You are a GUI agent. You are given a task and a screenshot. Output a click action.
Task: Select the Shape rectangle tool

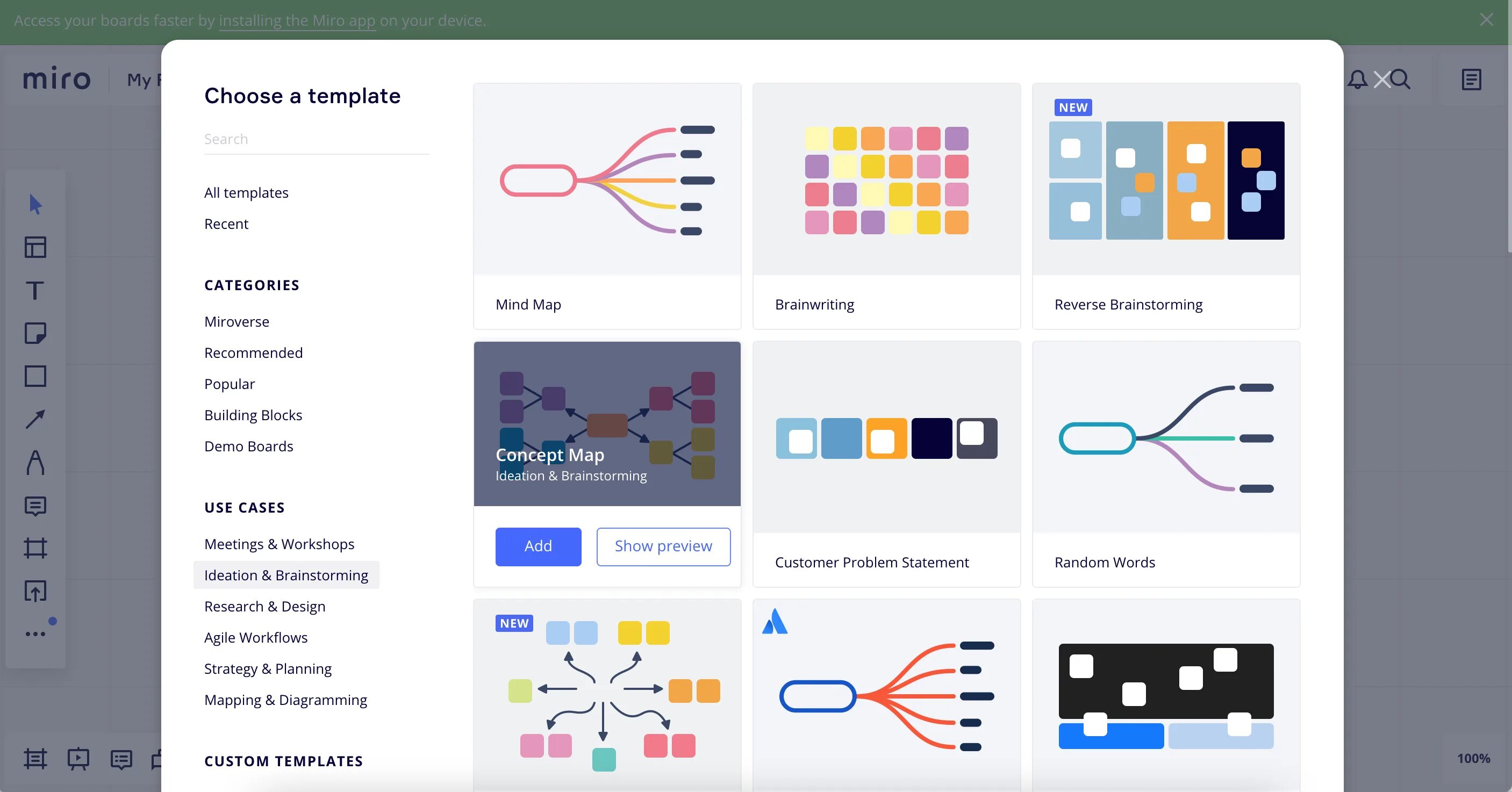click(35, 376)
